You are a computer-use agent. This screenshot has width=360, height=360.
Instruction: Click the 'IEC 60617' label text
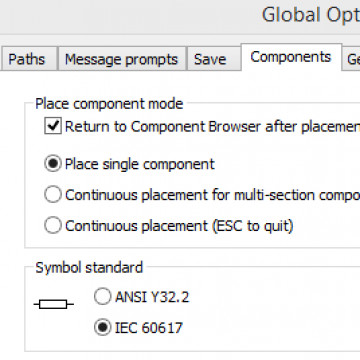pyautogui.click(x=149, y=328)
